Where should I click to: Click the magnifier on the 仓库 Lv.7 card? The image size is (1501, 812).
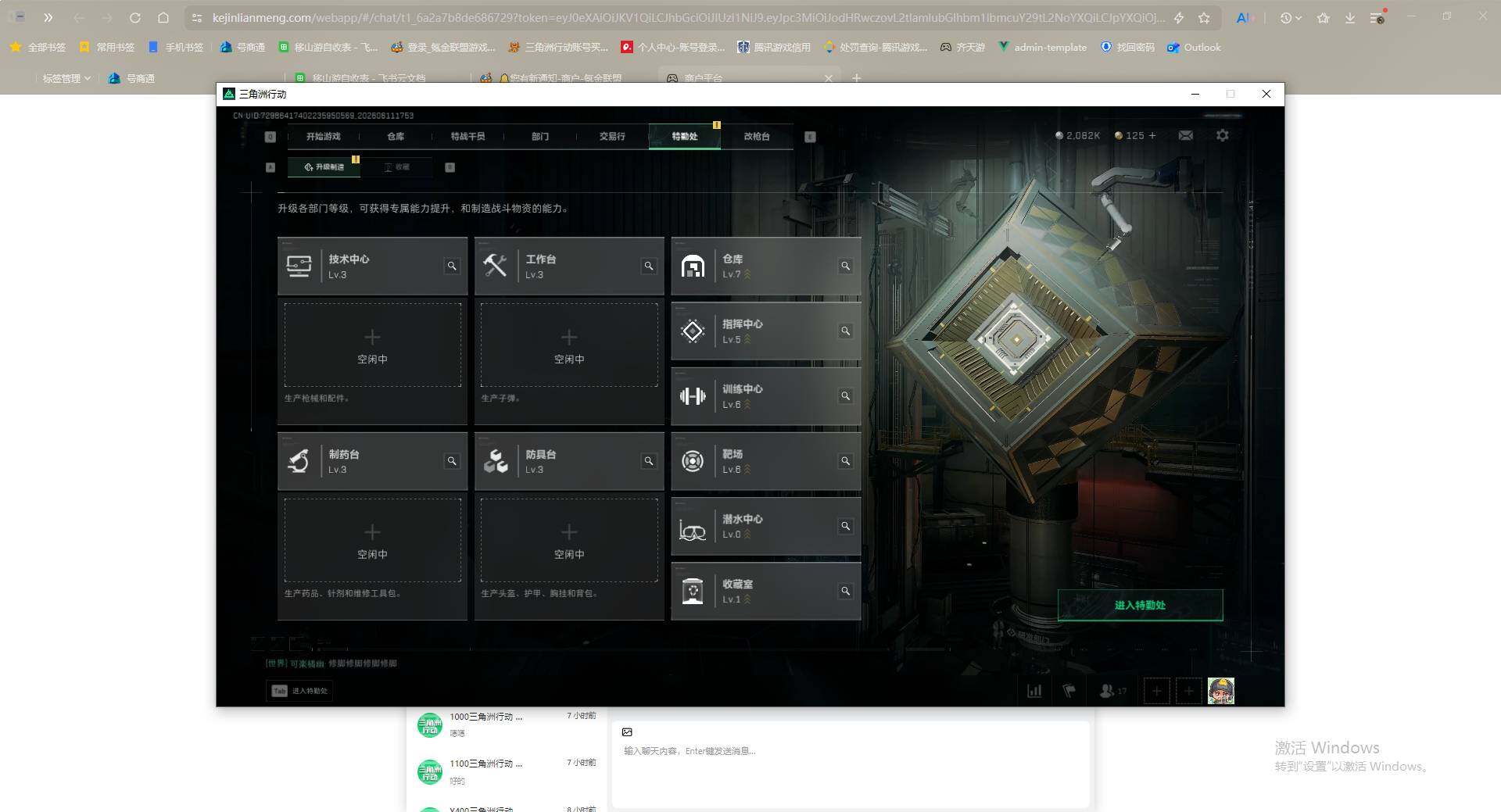(846, 266)
